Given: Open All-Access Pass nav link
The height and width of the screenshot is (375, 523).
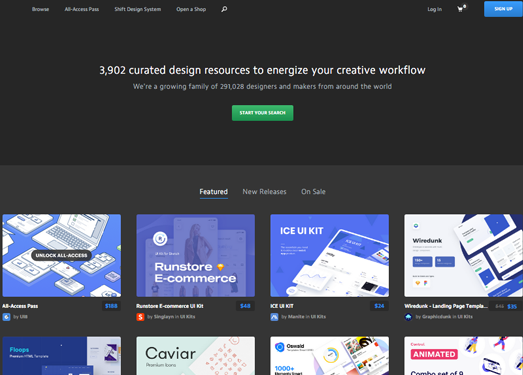Looking at the screenshot, I should coord(82,9).
